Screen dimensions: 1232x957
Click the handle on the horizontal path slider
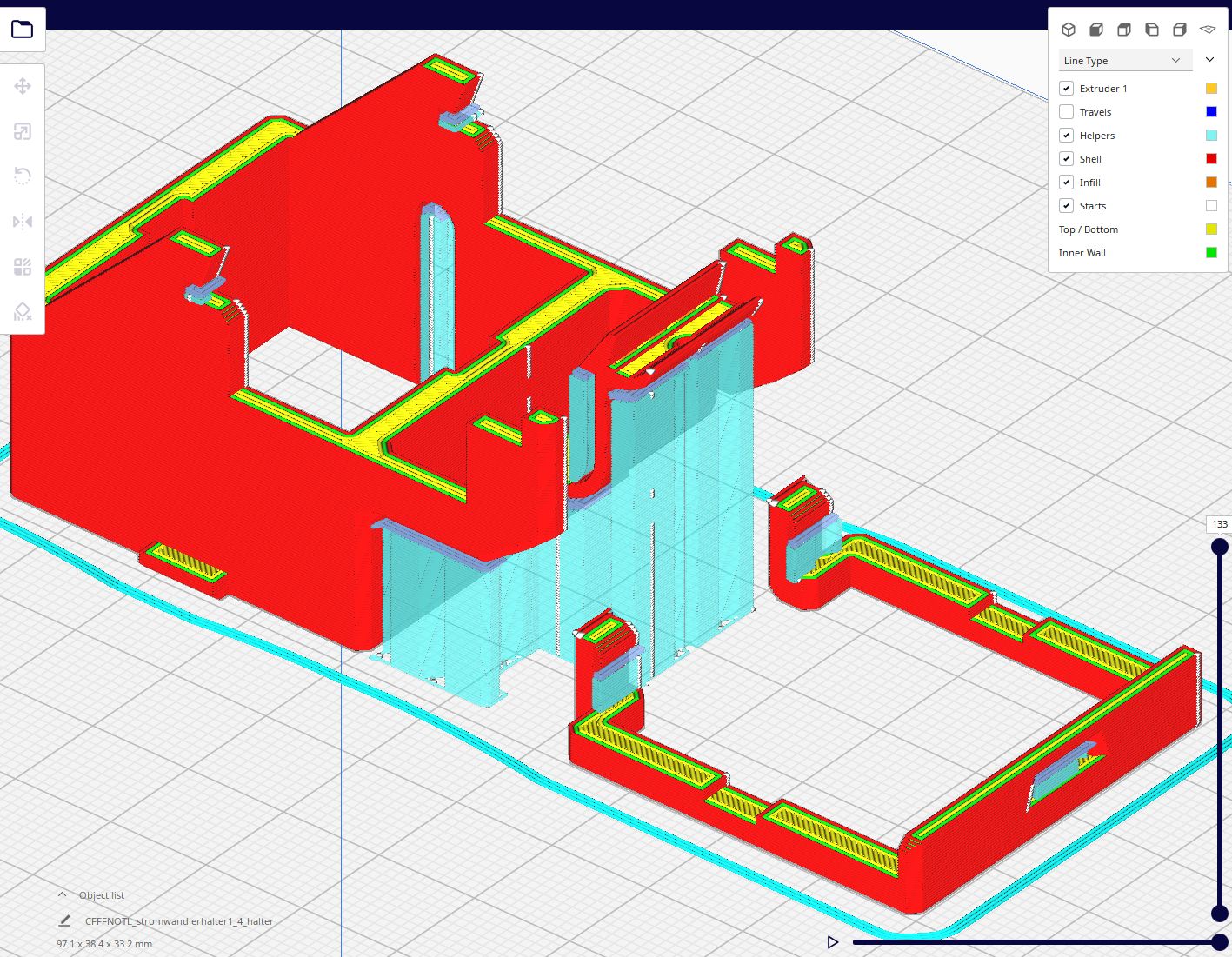click(x=1220, y=942)
